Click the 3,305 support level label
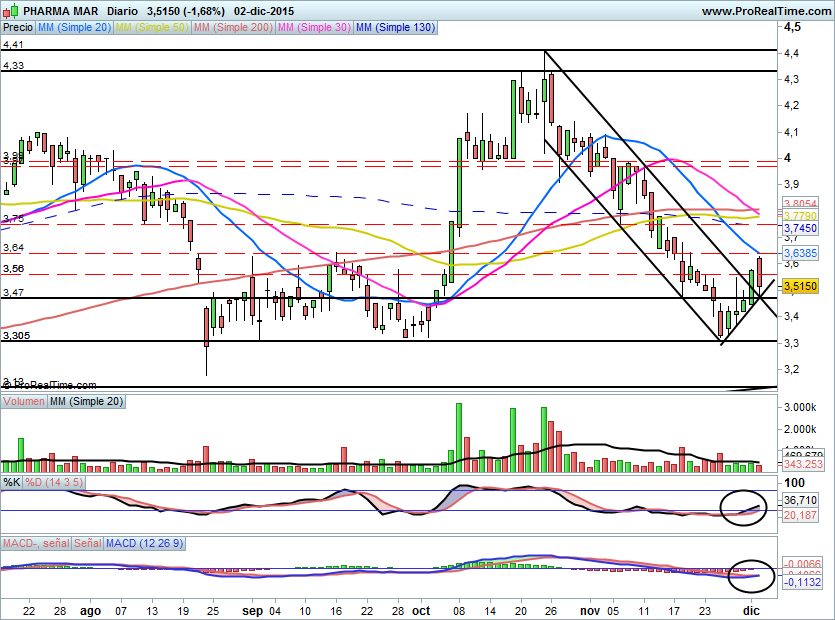Screen dimensions: 835x620 click(x=16, y=336)
